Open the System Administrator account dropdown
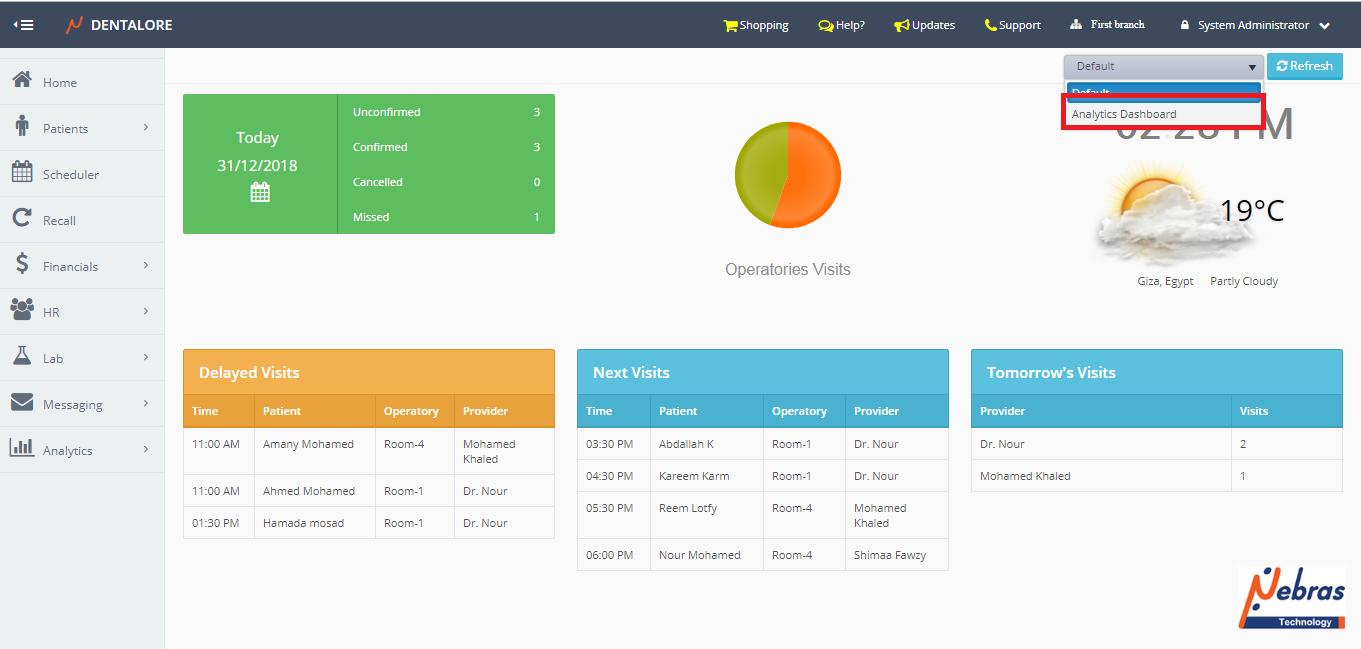Screen dimensions: 1361x649 [1255, 25]
